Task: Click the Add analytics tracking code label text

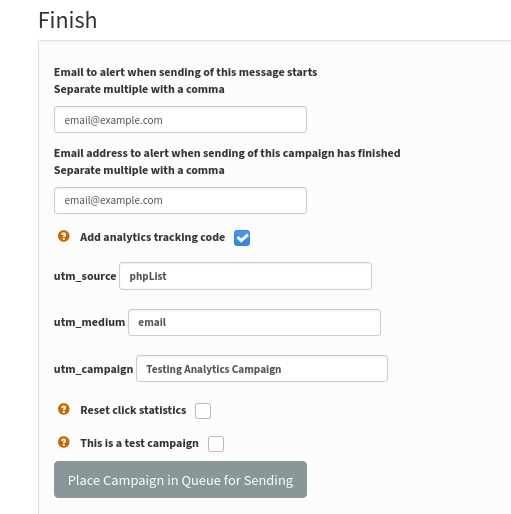Action: click(152, 237)
